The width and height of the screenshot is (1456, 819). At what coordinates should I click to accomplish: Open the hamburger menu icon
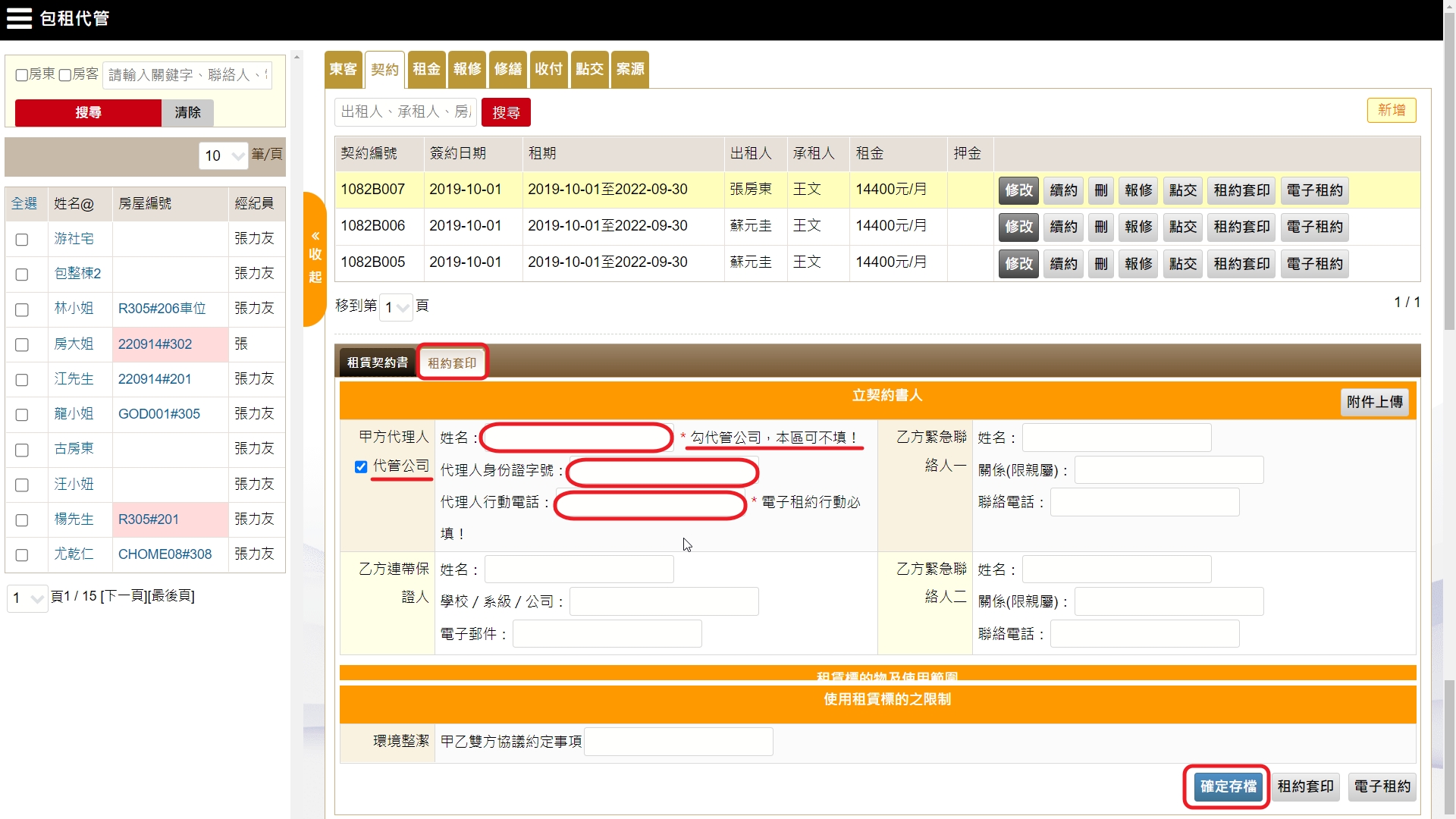(19, 18)
